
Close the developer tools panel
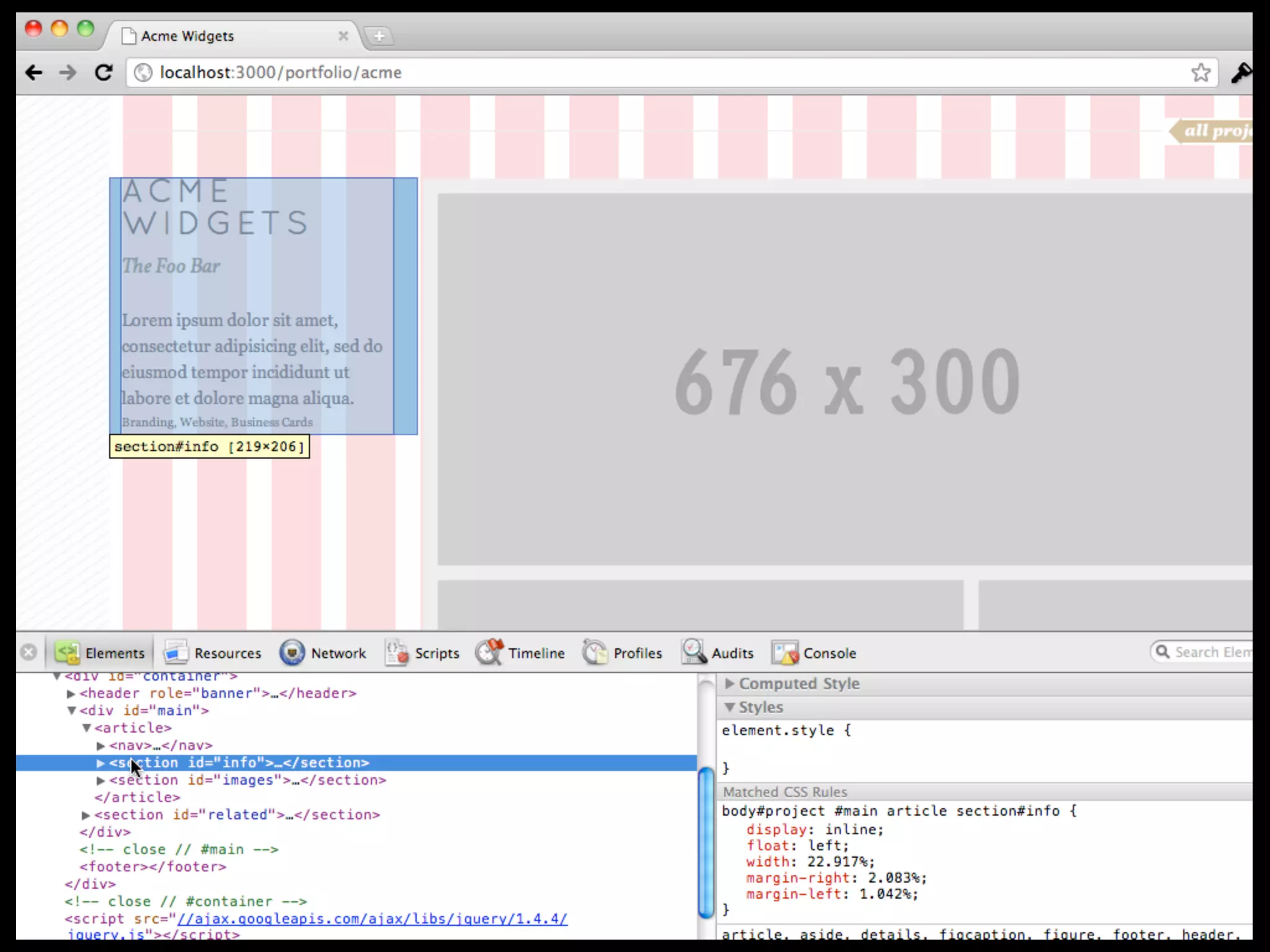29,653
